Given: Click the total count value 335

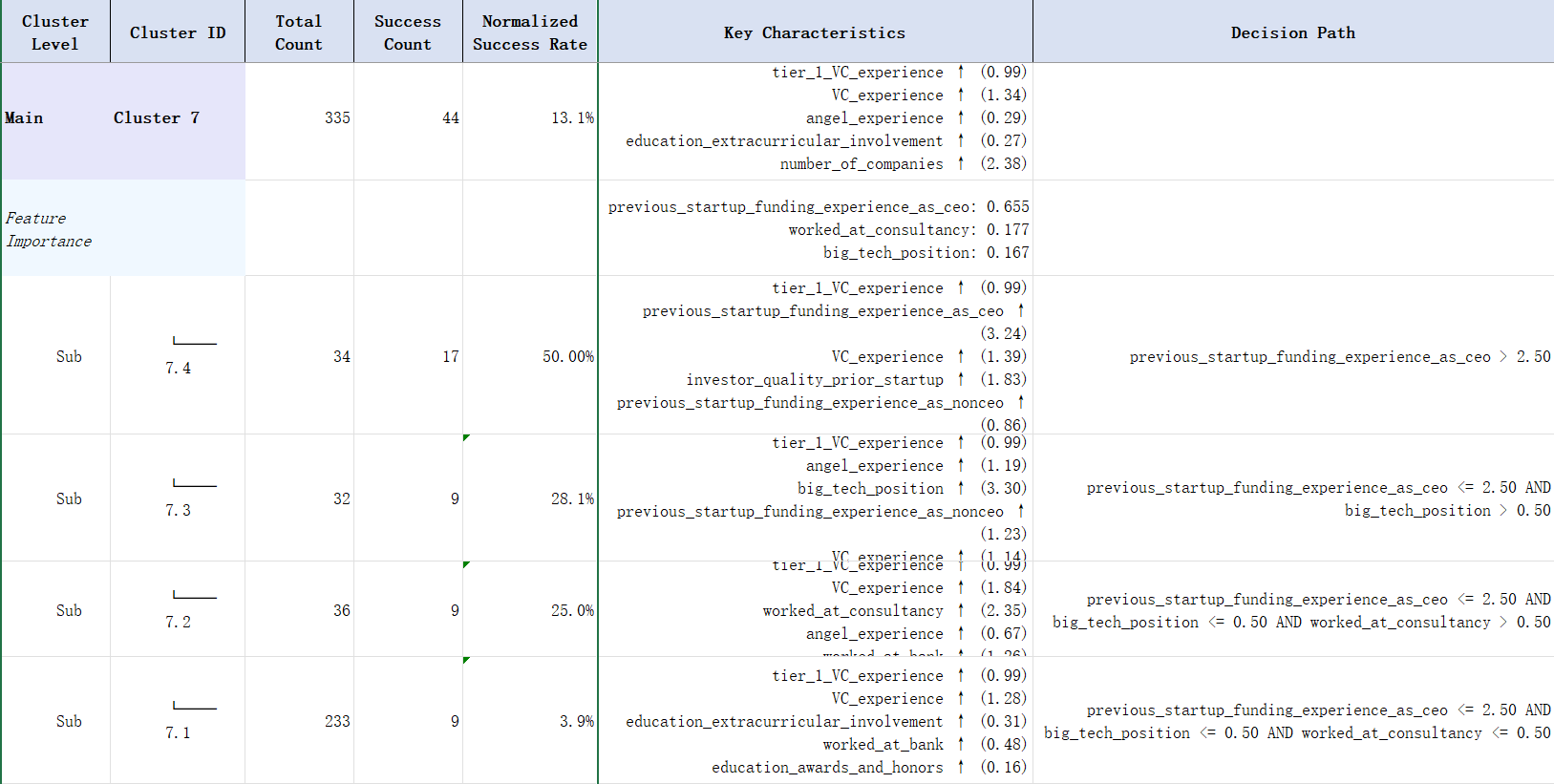Looking at the screenshot, I should pos(336,117).
